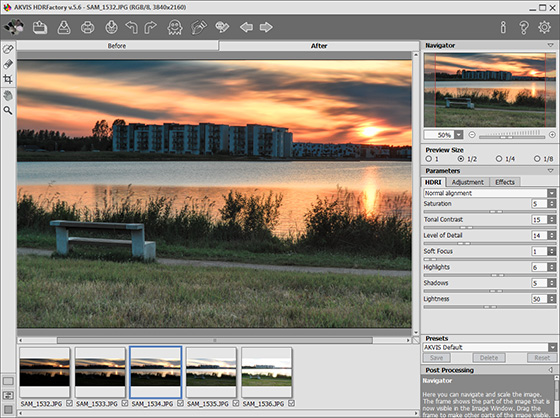Open the preferences gear icon
Viewport: 560px width, 418px height.
(544, 27)
